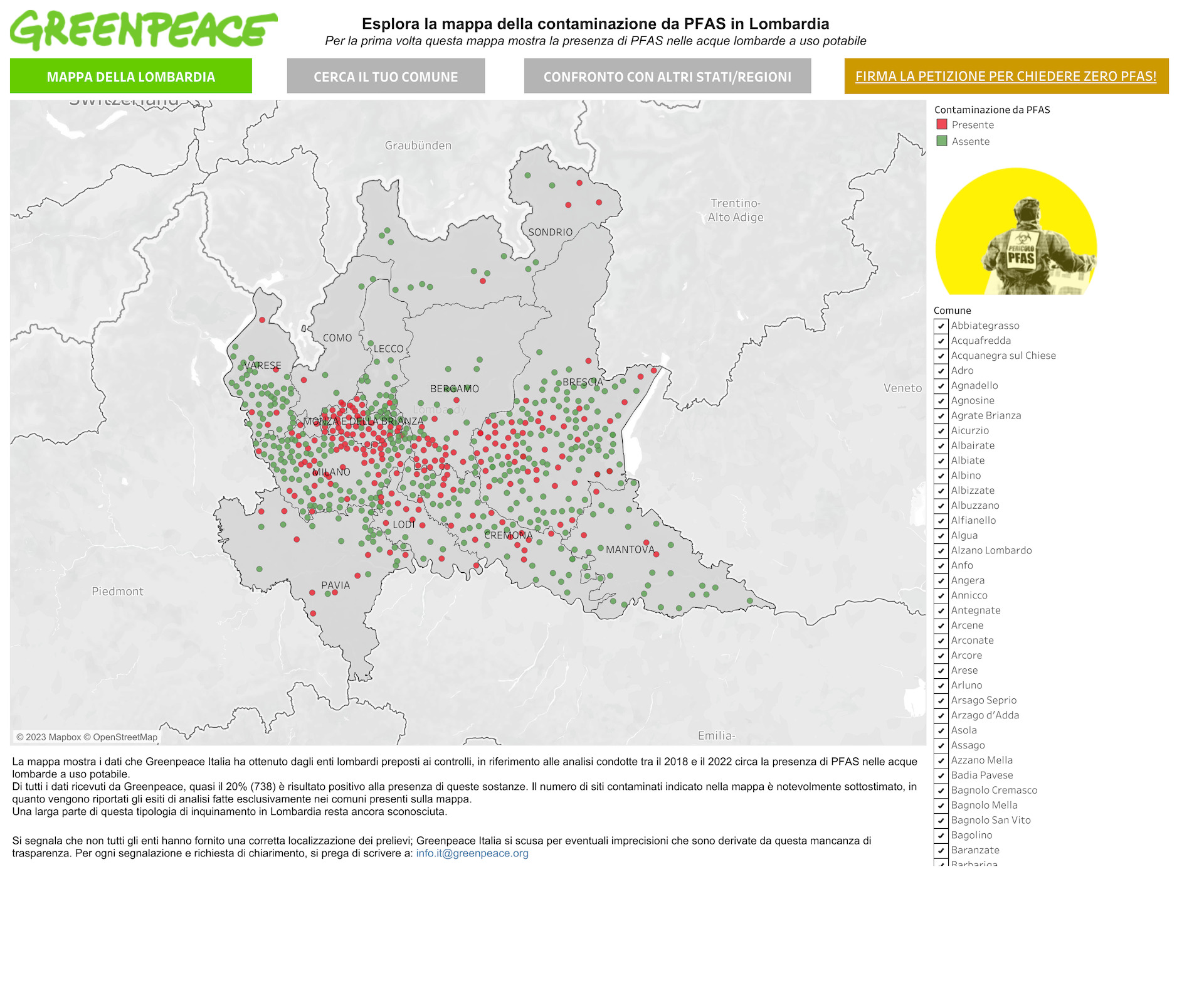
Task: Click the Greenpeace logo
Action: coord(143,29)
